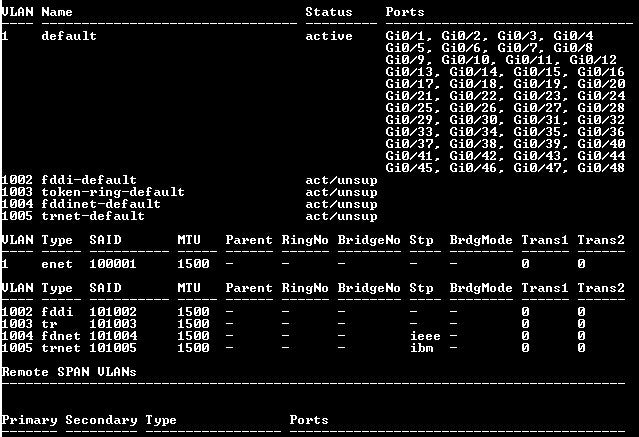
Task: Click MTU value 1500 in fdnet row
Action: coord(193,336)
